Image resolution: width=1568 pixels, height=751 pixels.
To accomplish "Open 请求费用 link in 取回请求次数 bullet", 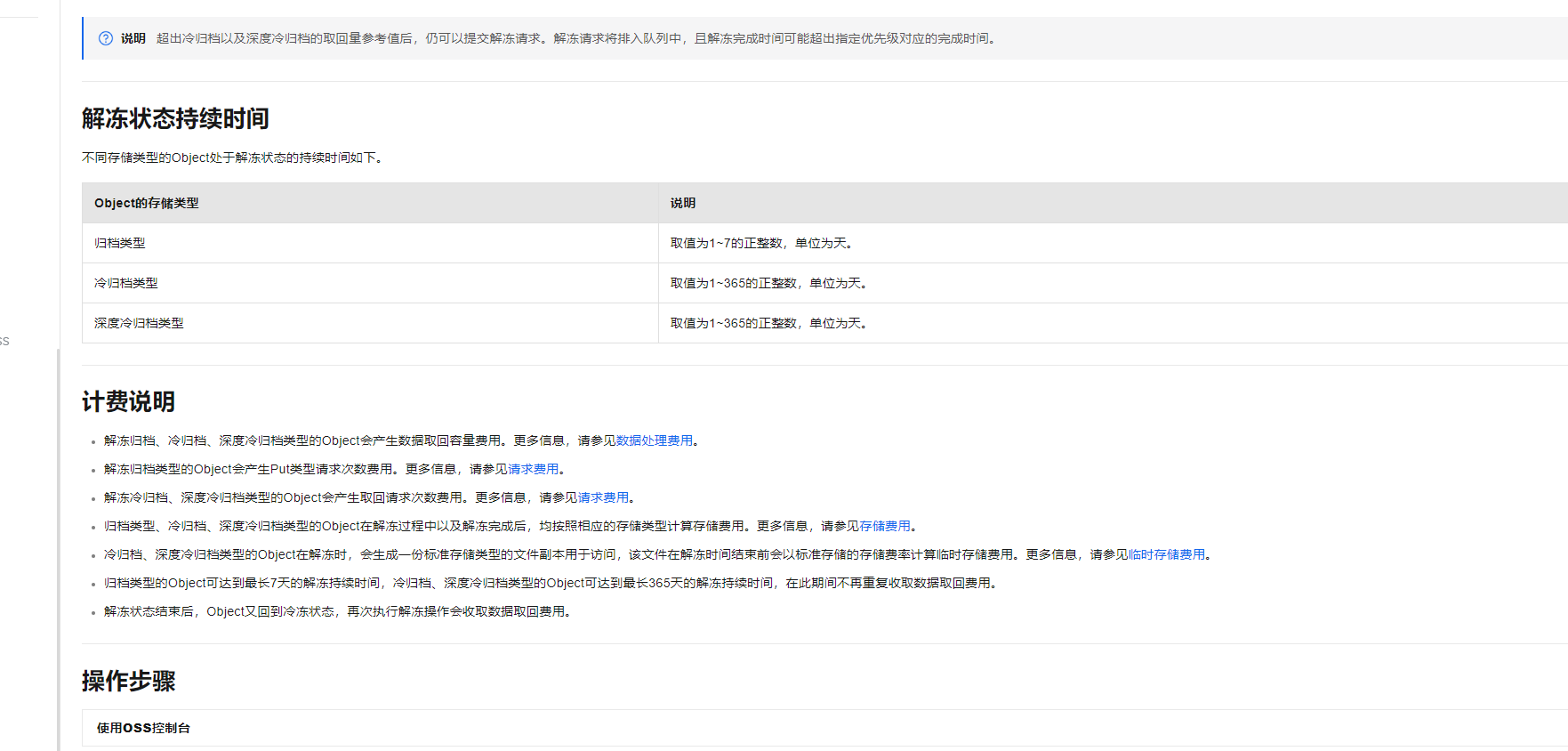I will click(603, 497).
